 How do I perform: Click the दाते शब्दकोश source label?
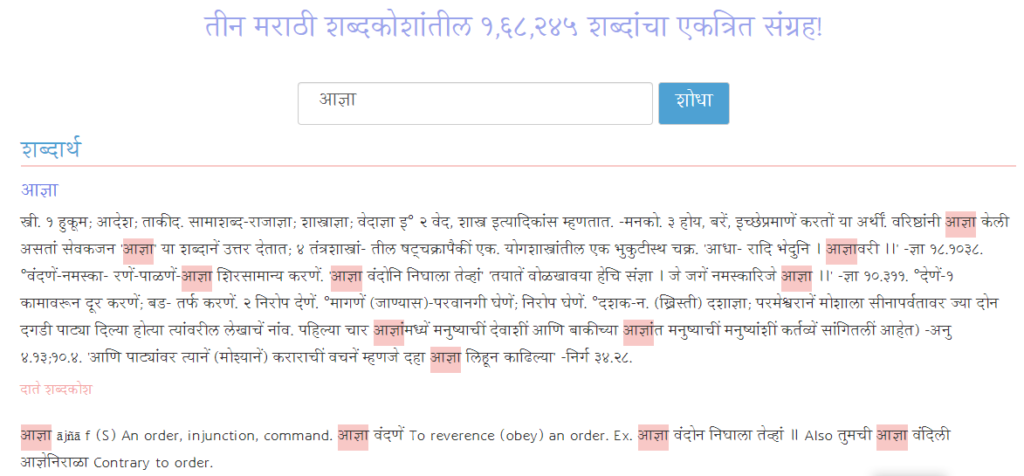(58, 388)
